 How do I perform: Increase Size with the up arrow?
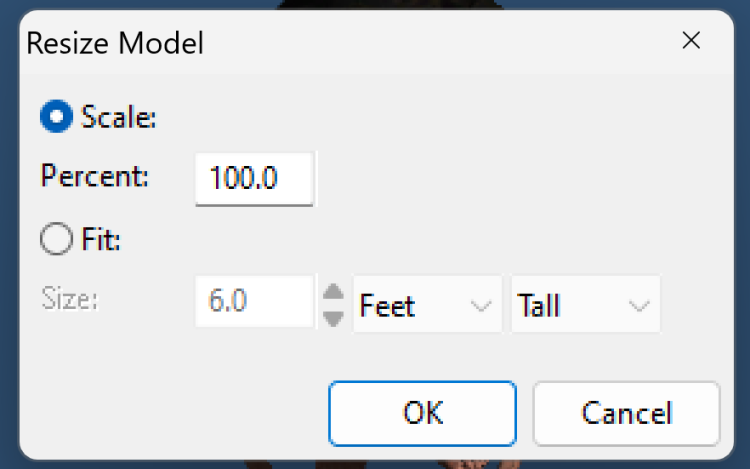coord(334,293)
